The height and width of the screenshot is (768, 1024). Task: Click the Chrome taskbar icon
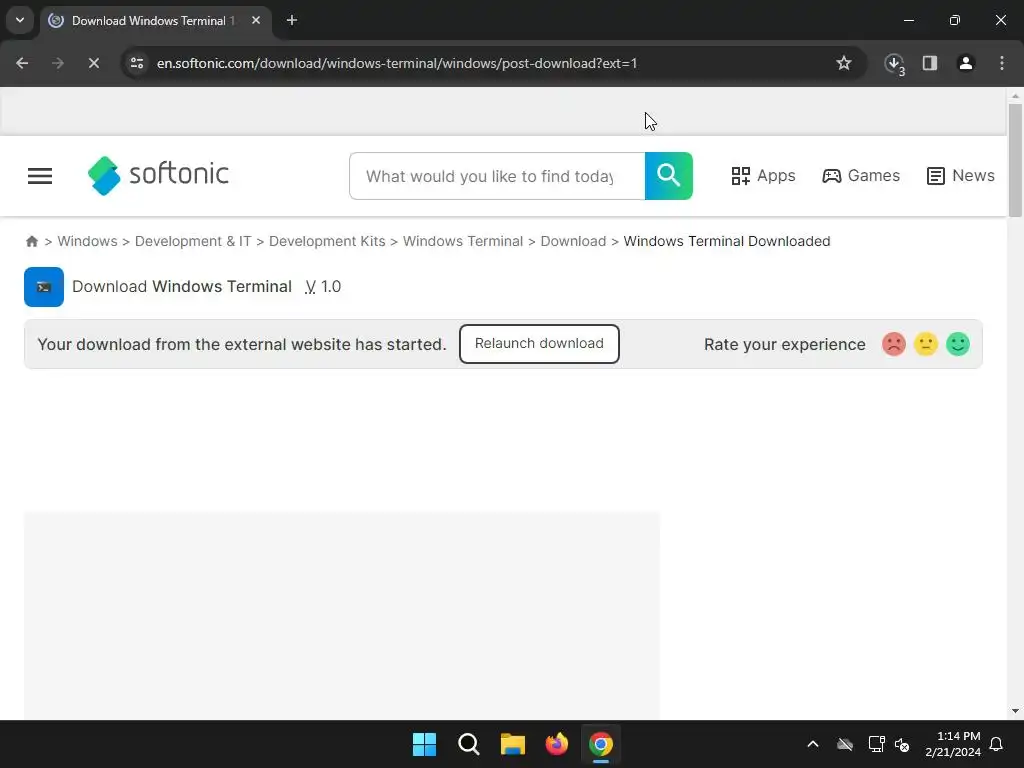pos(601,744)
